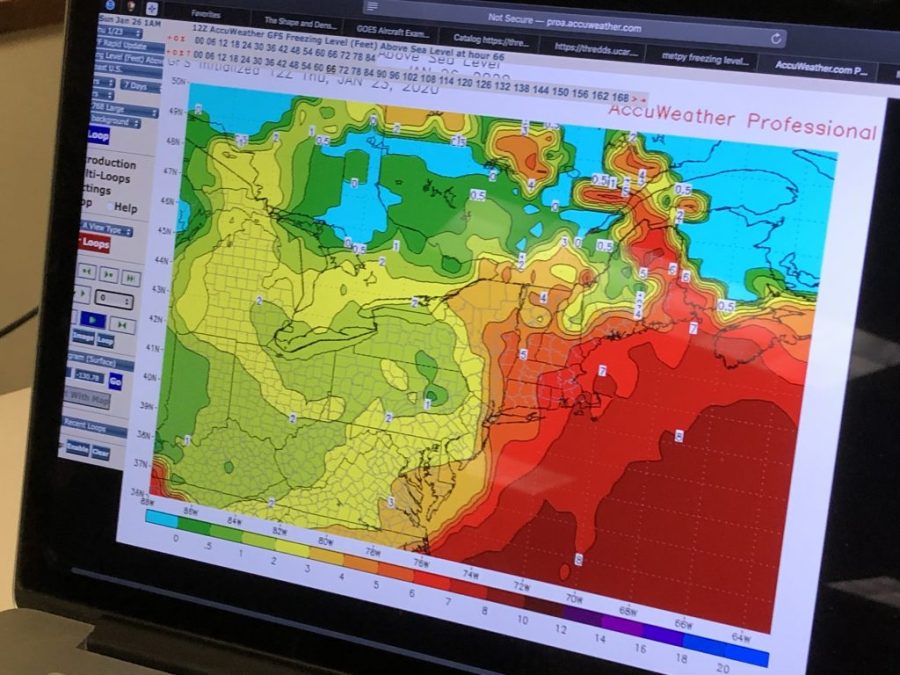Click the Clear button under Recent Loops
The width and height of the screenshot is (900, 675).
[100, 451]
